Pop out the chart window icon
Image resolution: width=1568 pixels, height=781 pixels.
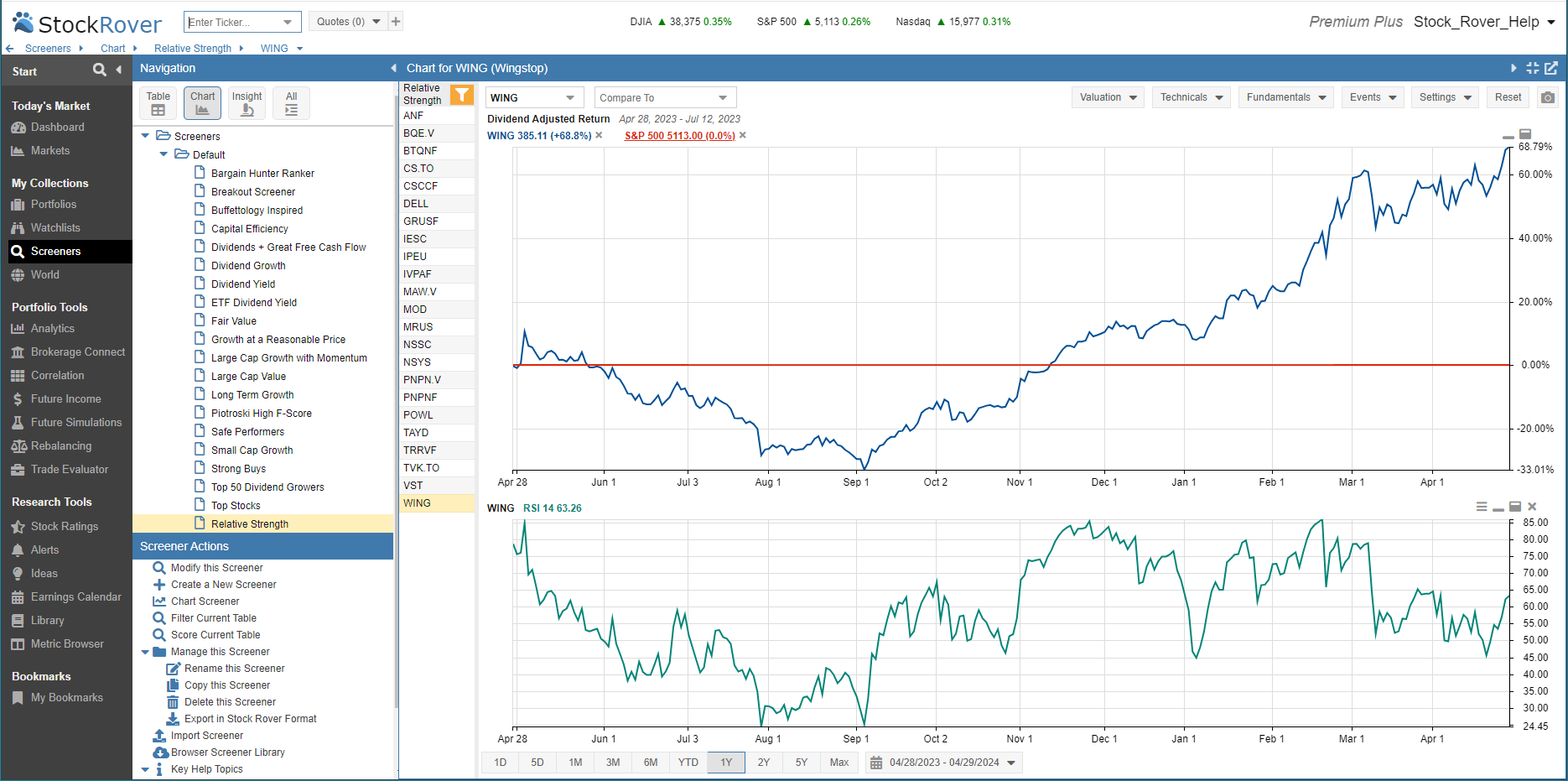pos(1551,68)
